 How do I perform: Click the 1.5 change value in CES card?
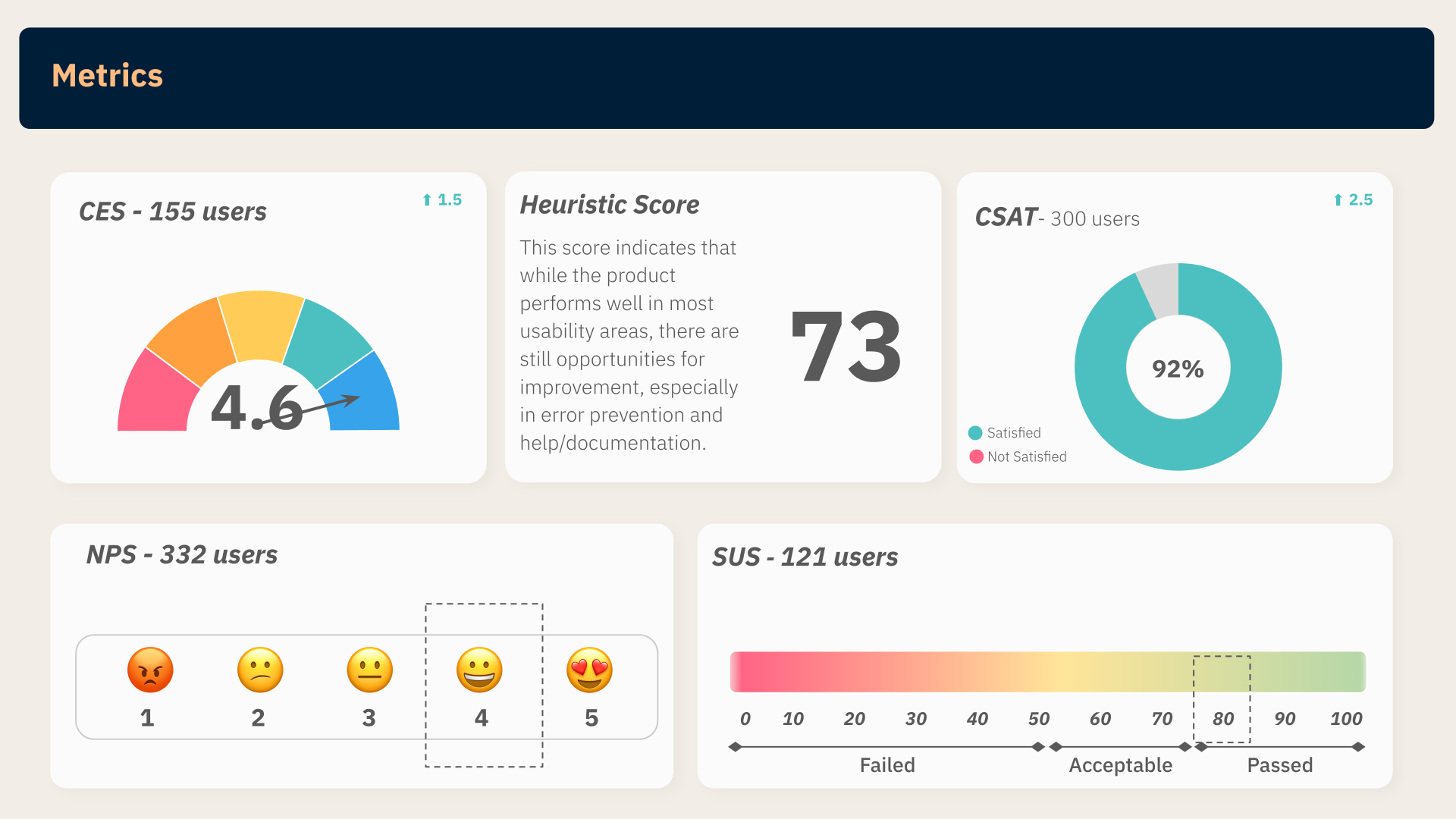click(450, 199)
